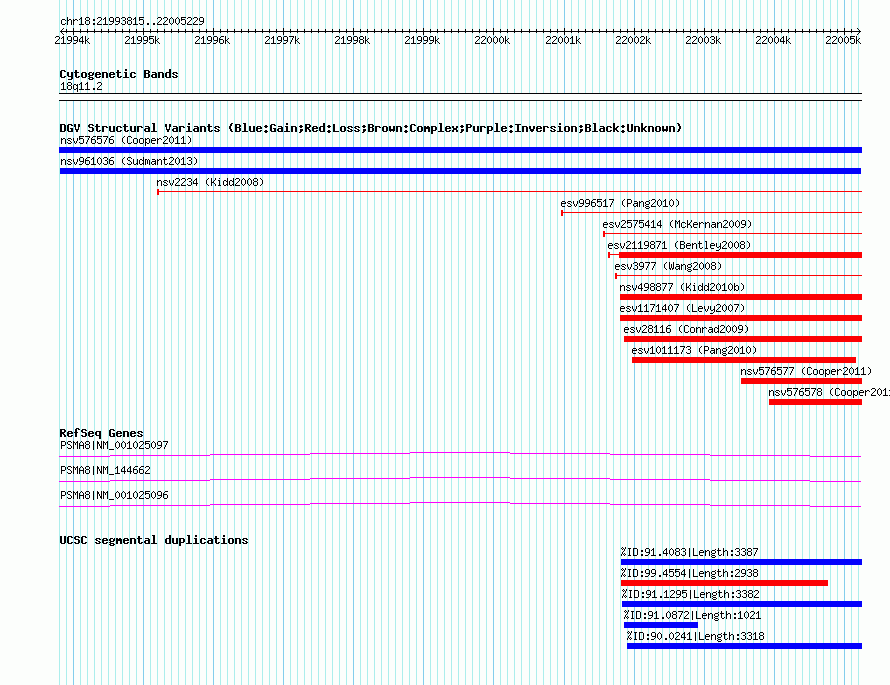This screenshot has width=890, height=685.
Task: Select the nsv961036 (Sudmant2013) variant bar
Action: coord(460,171)
